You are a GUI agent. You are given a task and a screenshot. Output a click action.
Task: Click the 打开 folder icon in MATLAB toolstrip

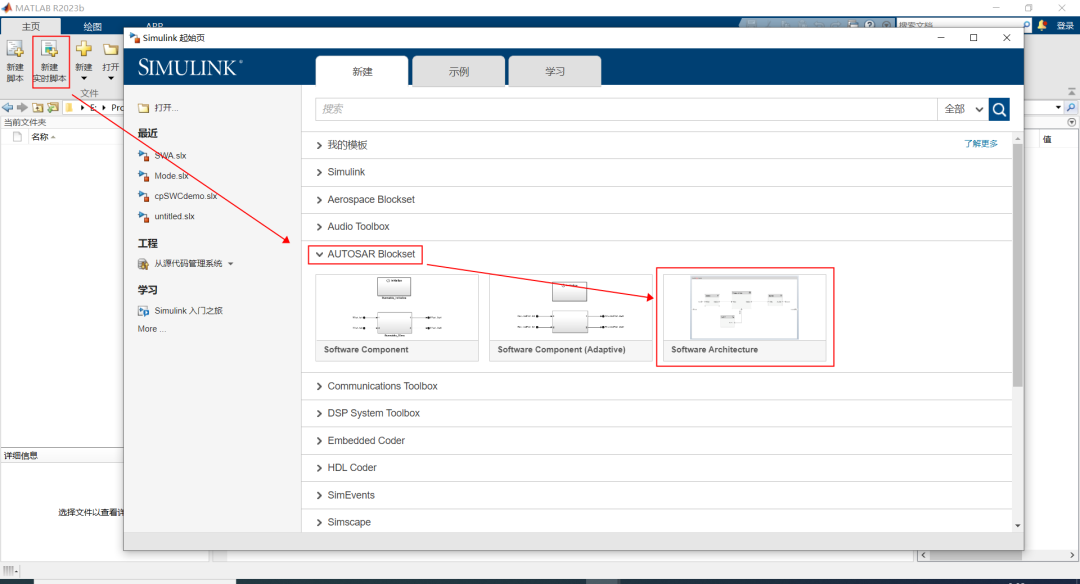click(110, 50)
